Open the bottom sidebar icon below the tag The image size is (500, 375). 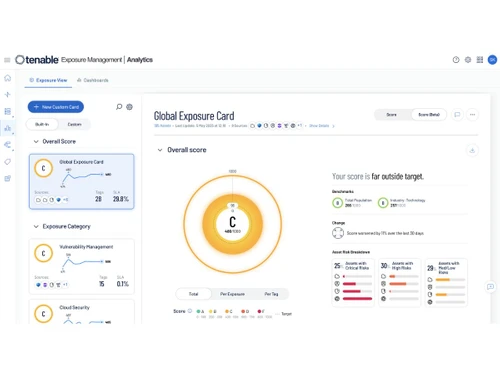pyautogui.click(x=8, y=178)
